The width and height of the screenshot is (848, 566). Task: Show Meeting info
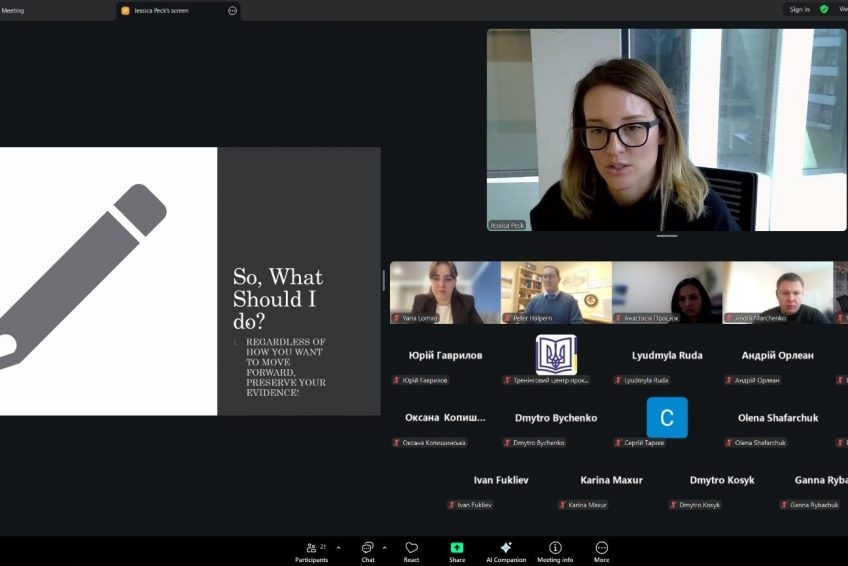tap(555, 551)
